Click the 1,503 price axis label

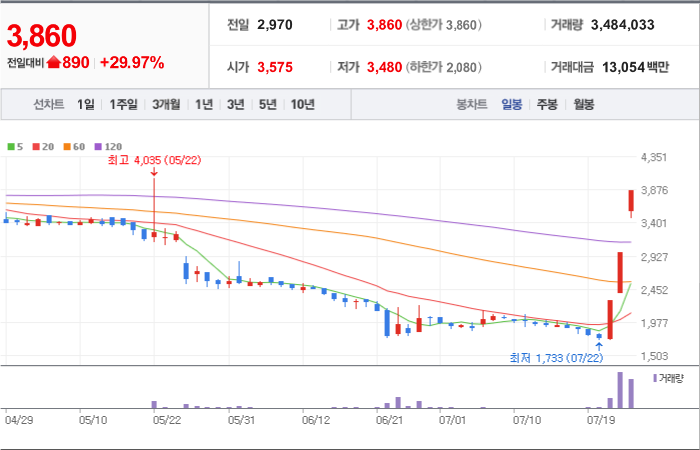click(654, 356)
